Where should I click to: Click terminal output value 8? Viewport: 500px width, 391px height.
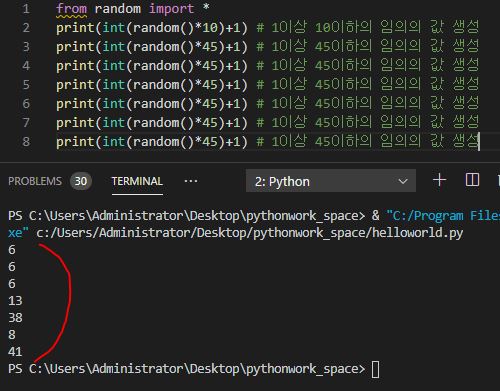pyautogui.click(x=12, y=335)
